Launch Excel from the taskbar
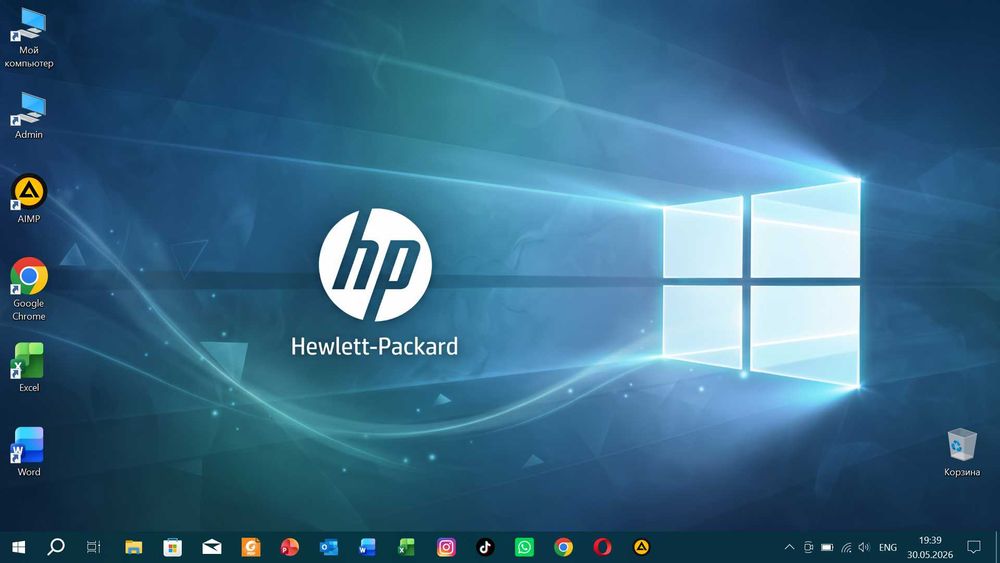This screenshot has width=1000, height=563. [407, 547]
